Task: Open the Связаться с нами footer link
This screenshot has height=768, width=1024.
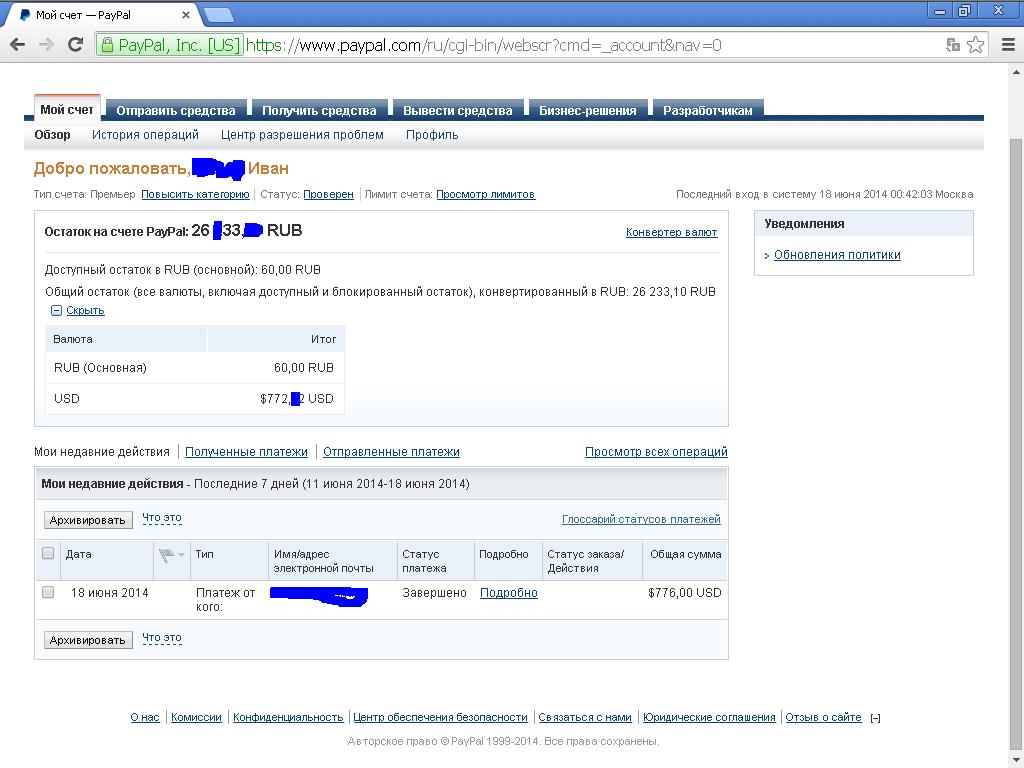Action: coord(585,717)
